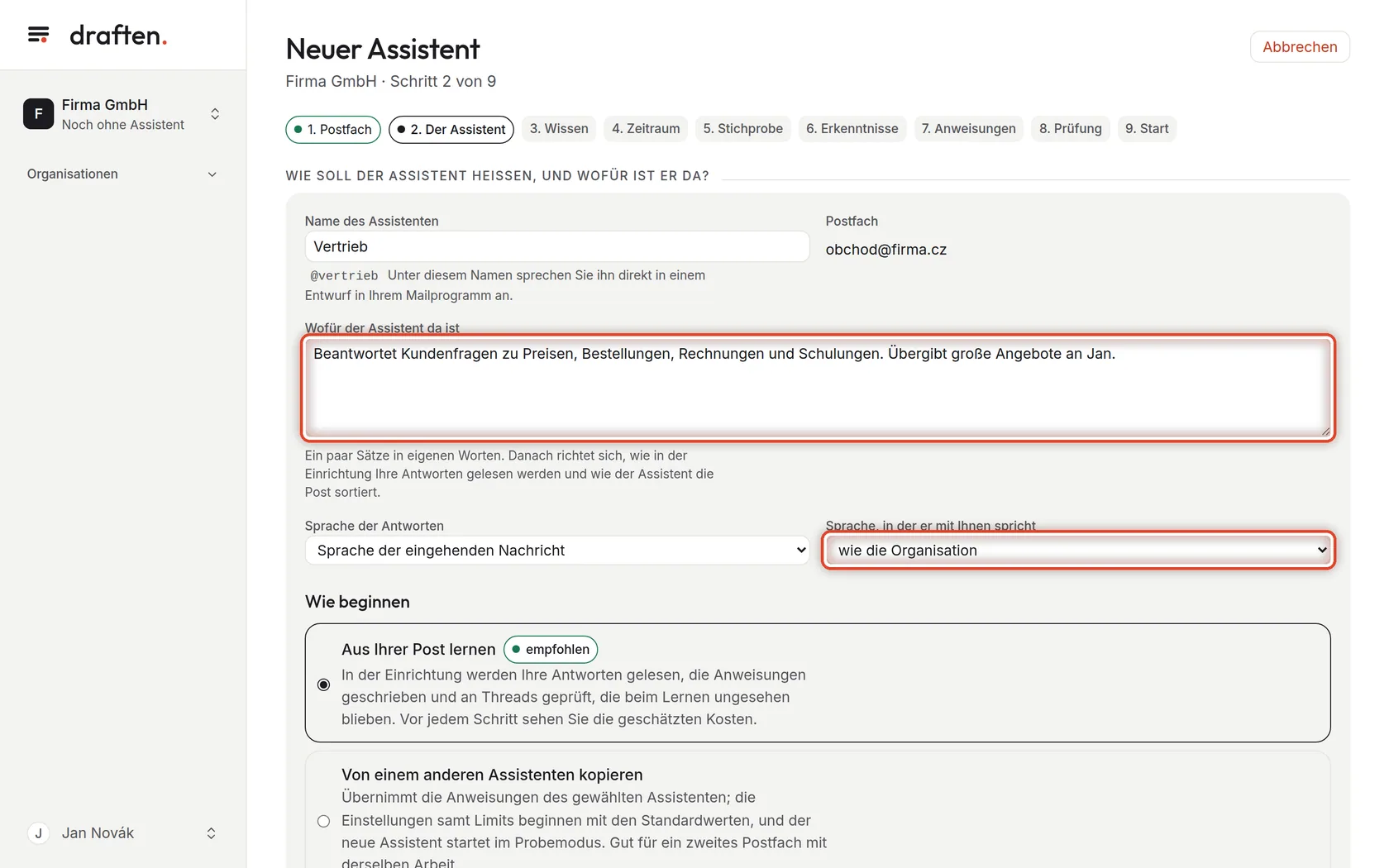Go to step '7. Anweisungen'
Viewport: 1389px width, 868px height.
click(968, 129)
